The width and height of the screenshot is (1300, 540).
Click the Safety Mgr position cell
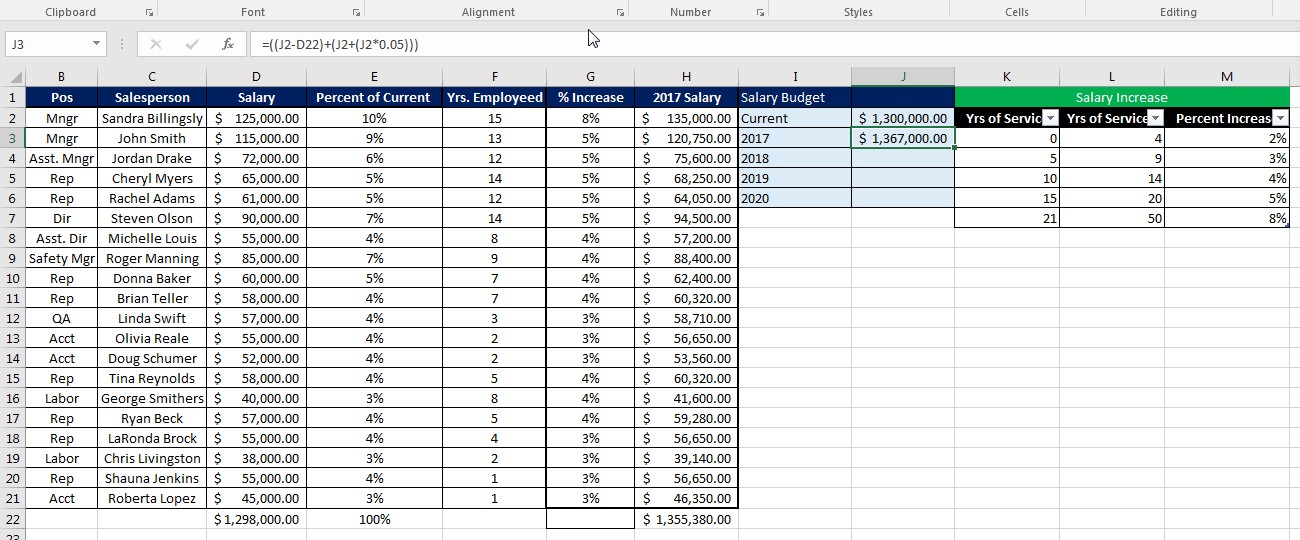click(x=61, y=258)
